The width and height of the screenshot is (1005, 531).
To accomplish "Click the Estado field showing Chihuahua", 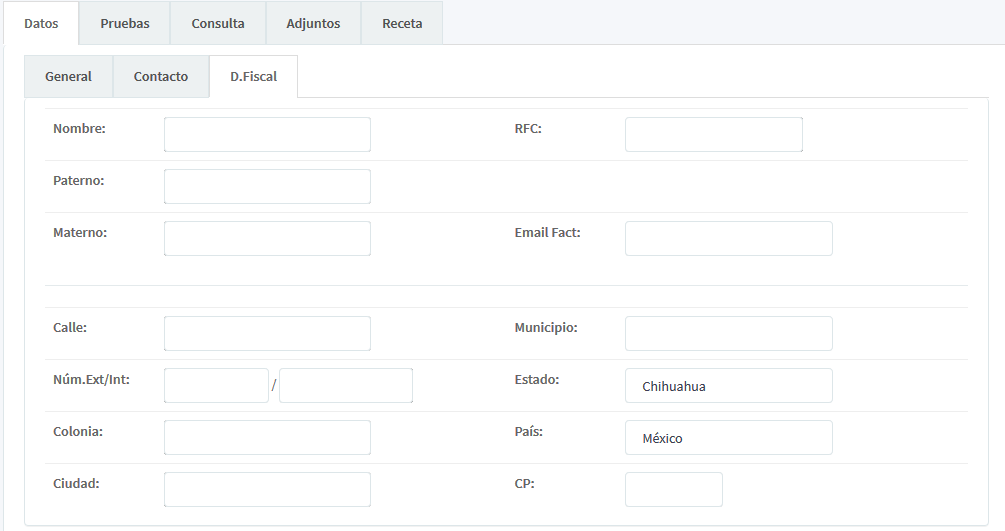I will [728, 385].
